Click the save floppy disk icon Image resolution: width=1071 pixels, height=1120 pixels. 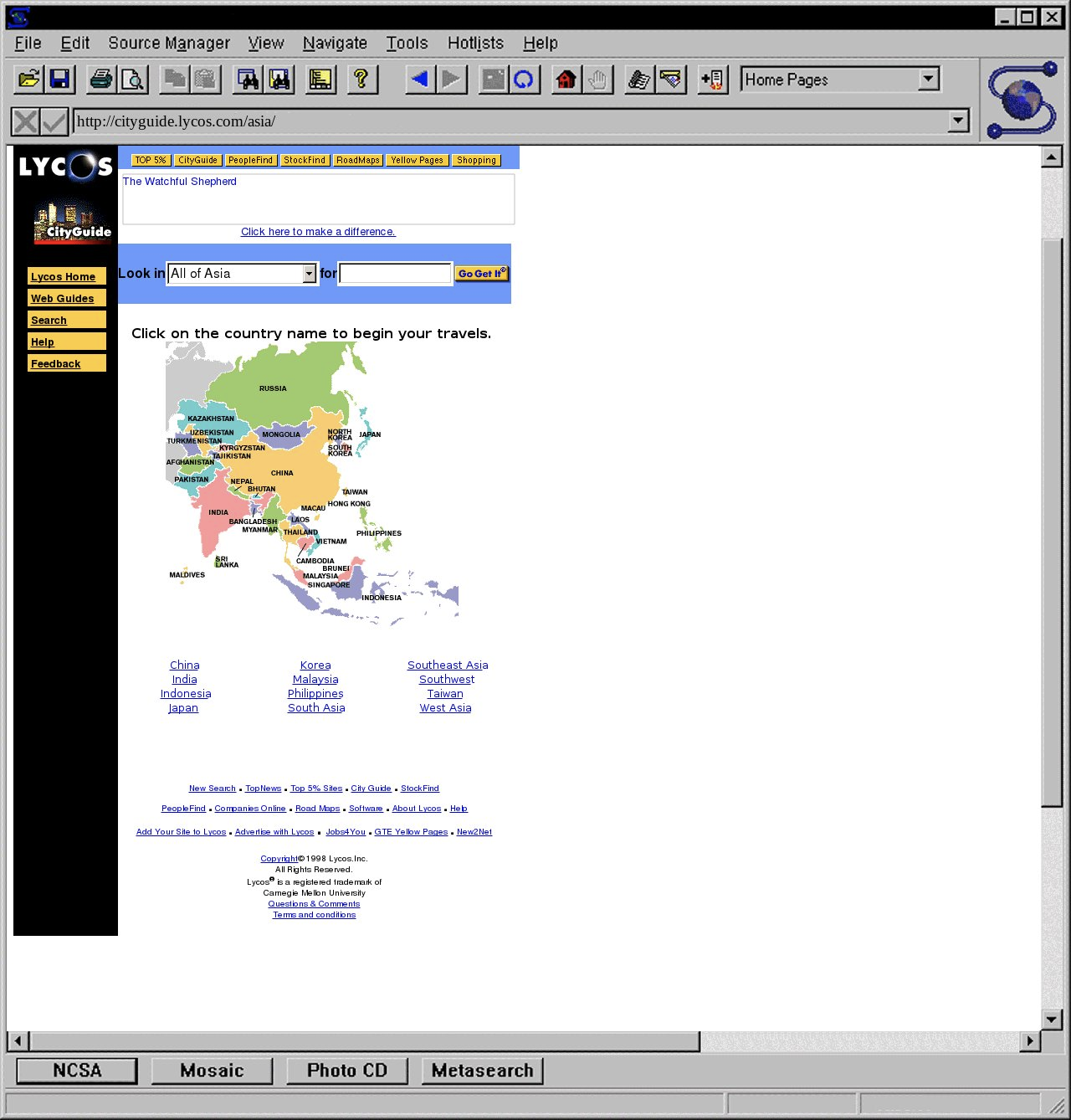[x=59, y=80]
